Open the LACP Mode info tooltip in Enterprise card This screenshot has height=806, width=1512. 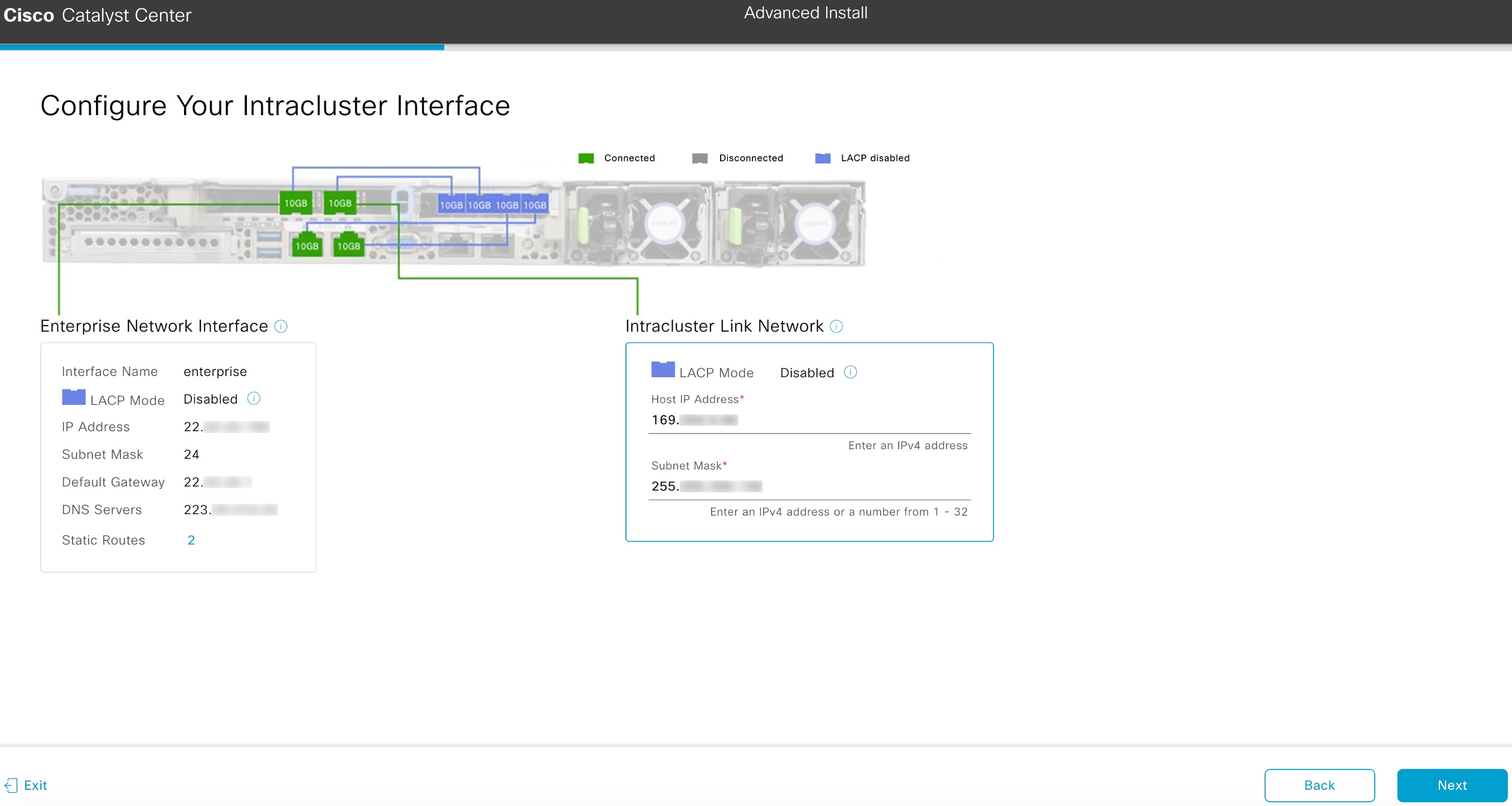click(x=254, y=398)
